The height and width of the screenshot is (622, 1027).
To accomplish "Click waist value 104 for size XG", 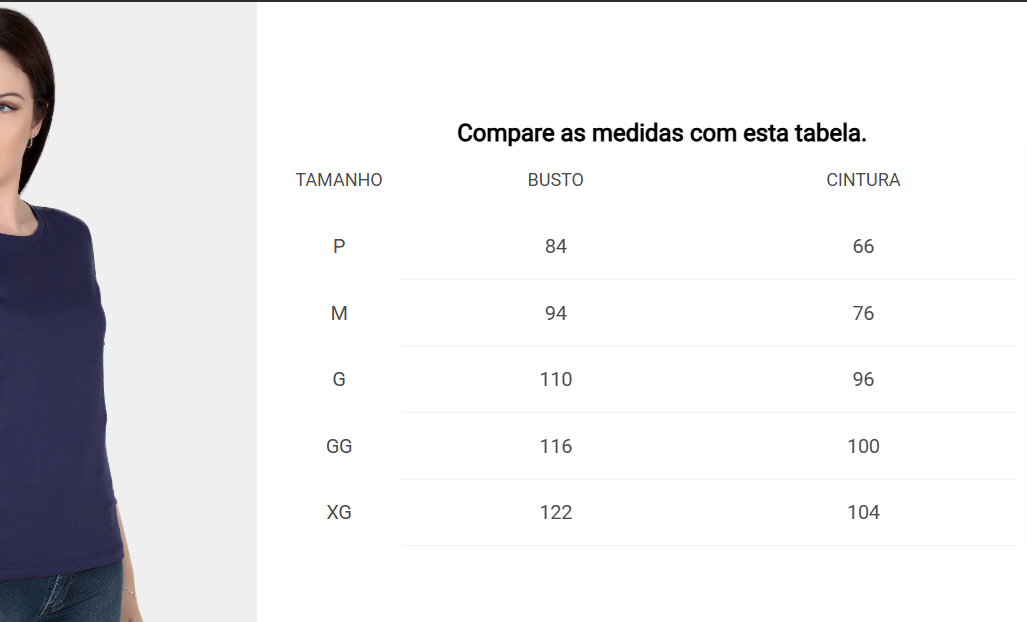I will 863,513.
